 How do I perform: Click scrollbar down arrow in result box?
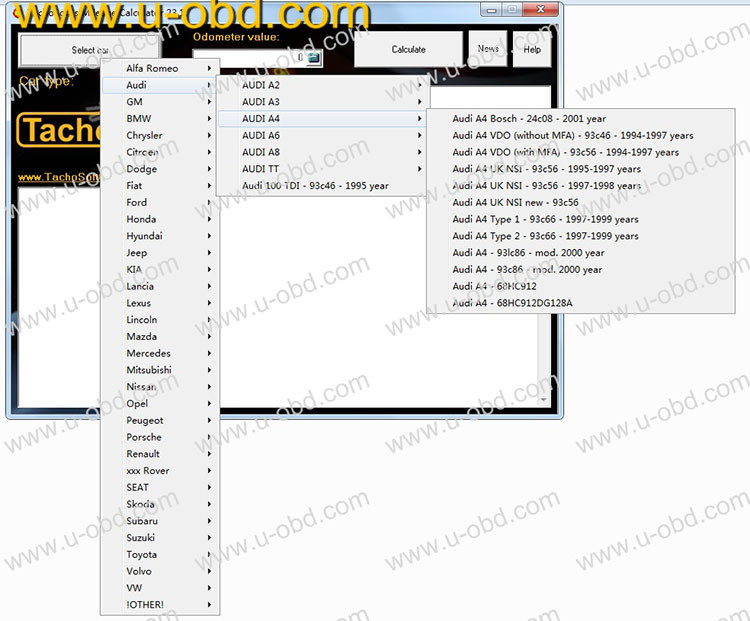[x=543, y=399]
